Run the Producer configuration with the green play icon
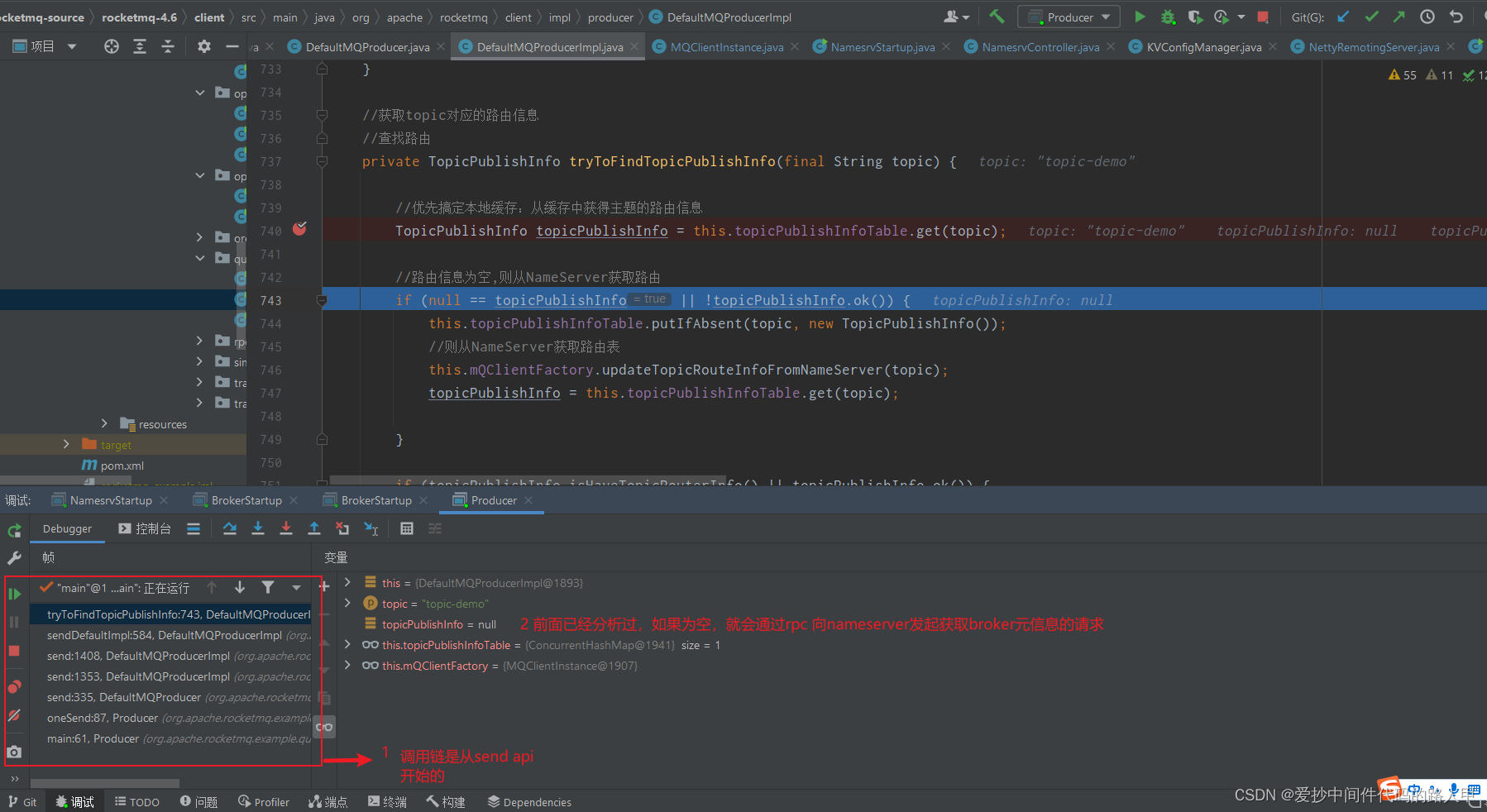Viewport: 1487px width, 812px height. (x=1140, y=17)
